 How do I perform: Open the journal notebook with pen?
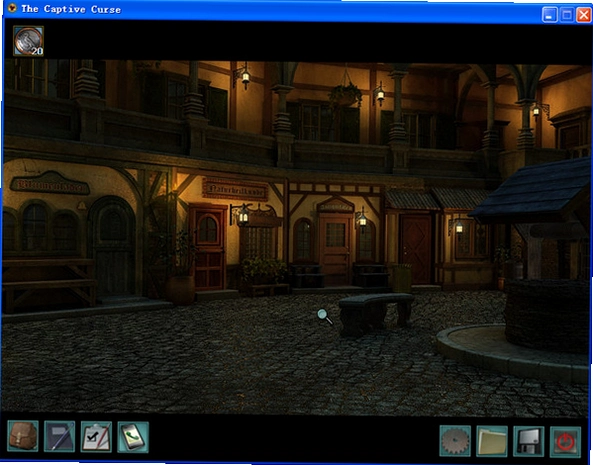pyautogui.click(x=59, y=437)
